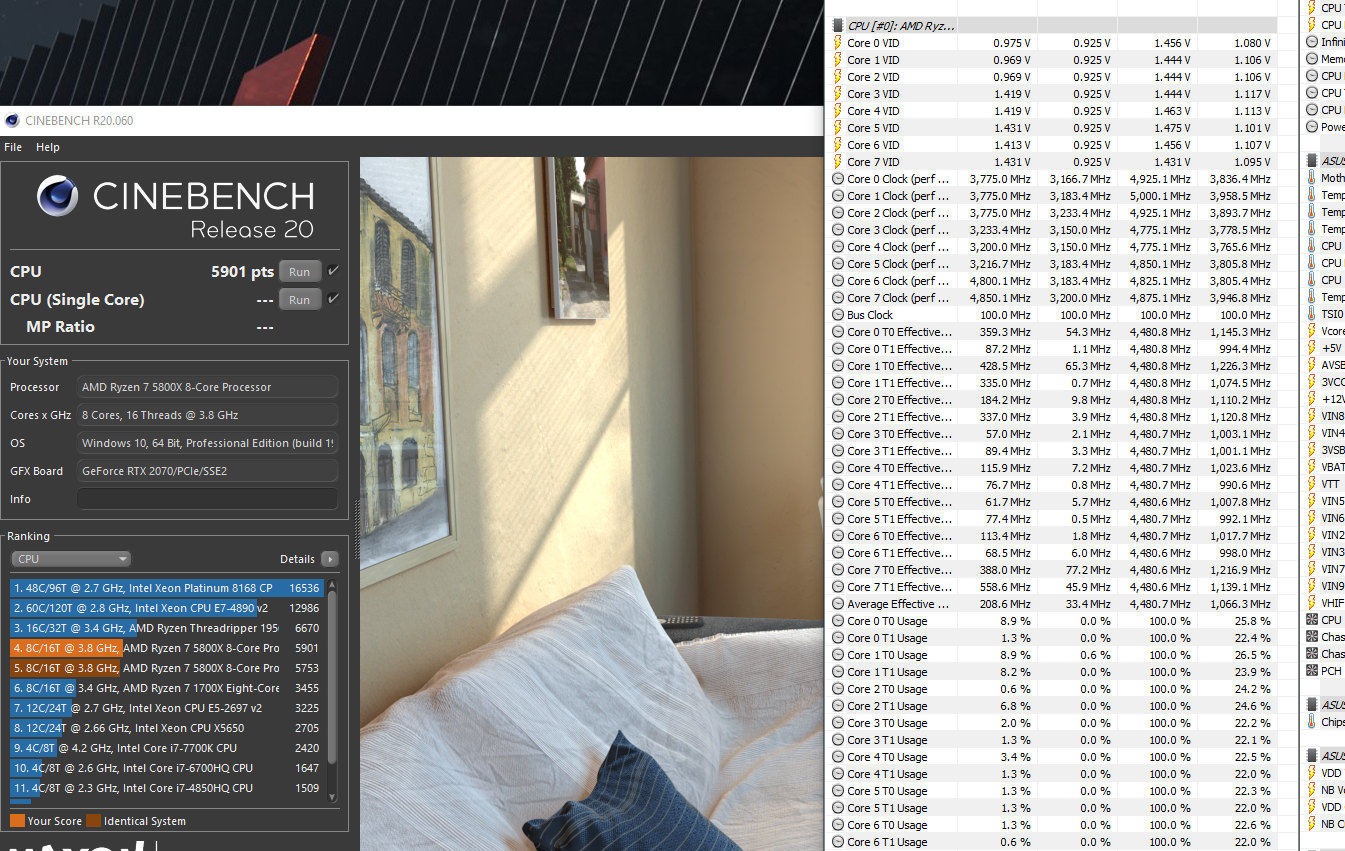
Task: Click the Core 3 VID lightning icon
Action: click(838, 94)
